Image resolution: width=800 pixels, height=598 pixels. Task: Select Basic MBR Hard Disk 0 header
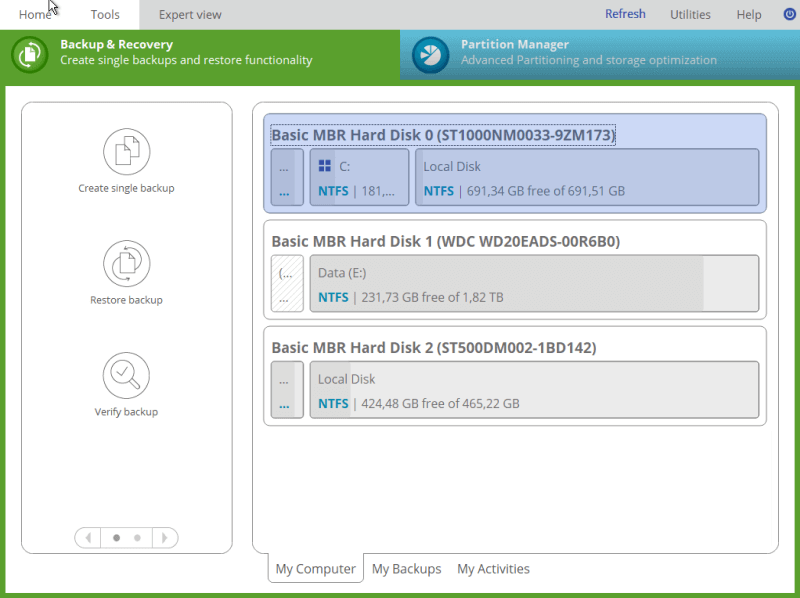tap(443, 135)
